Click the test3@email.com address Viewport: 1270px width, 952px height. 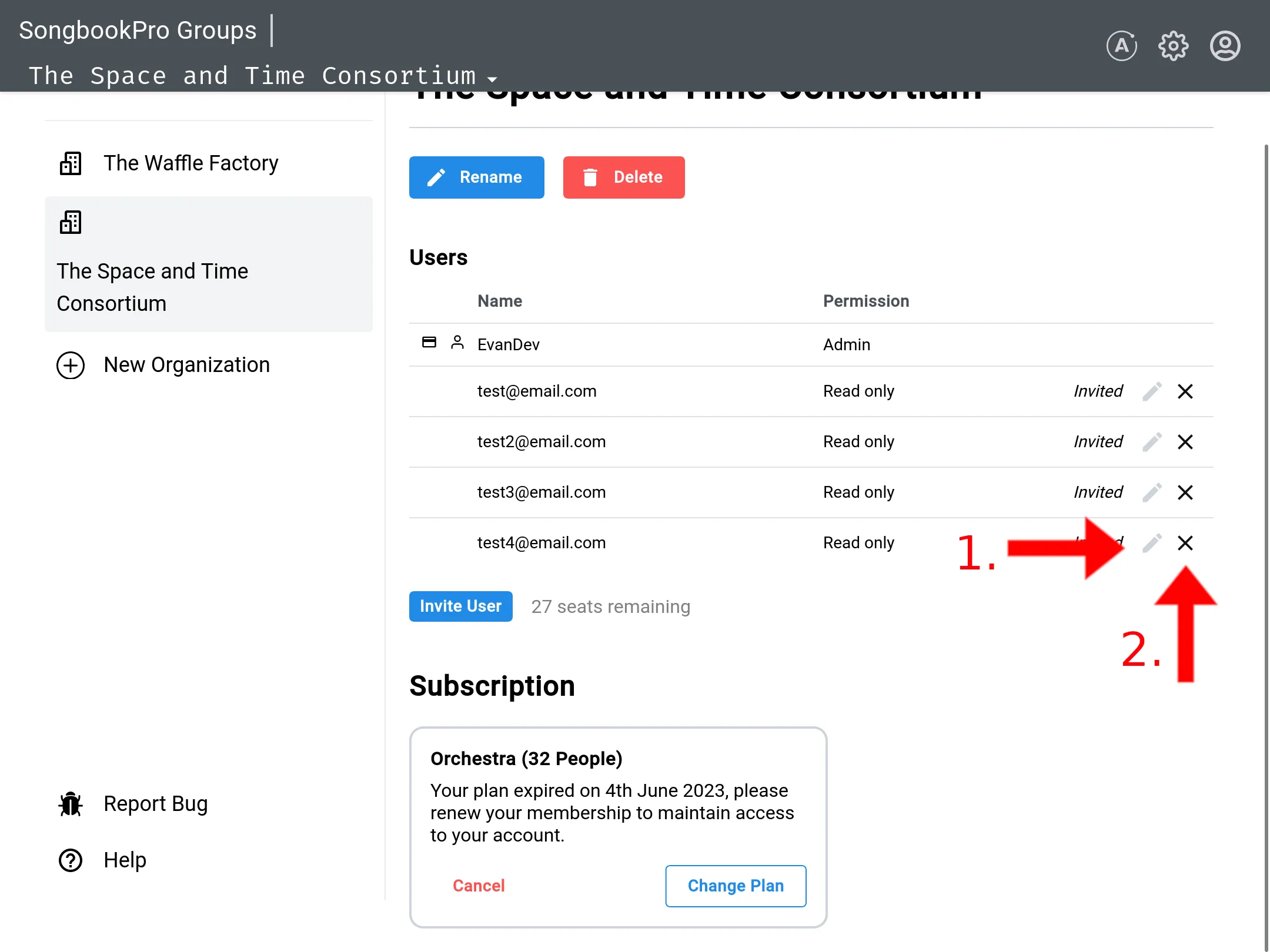tap(542, 492)
